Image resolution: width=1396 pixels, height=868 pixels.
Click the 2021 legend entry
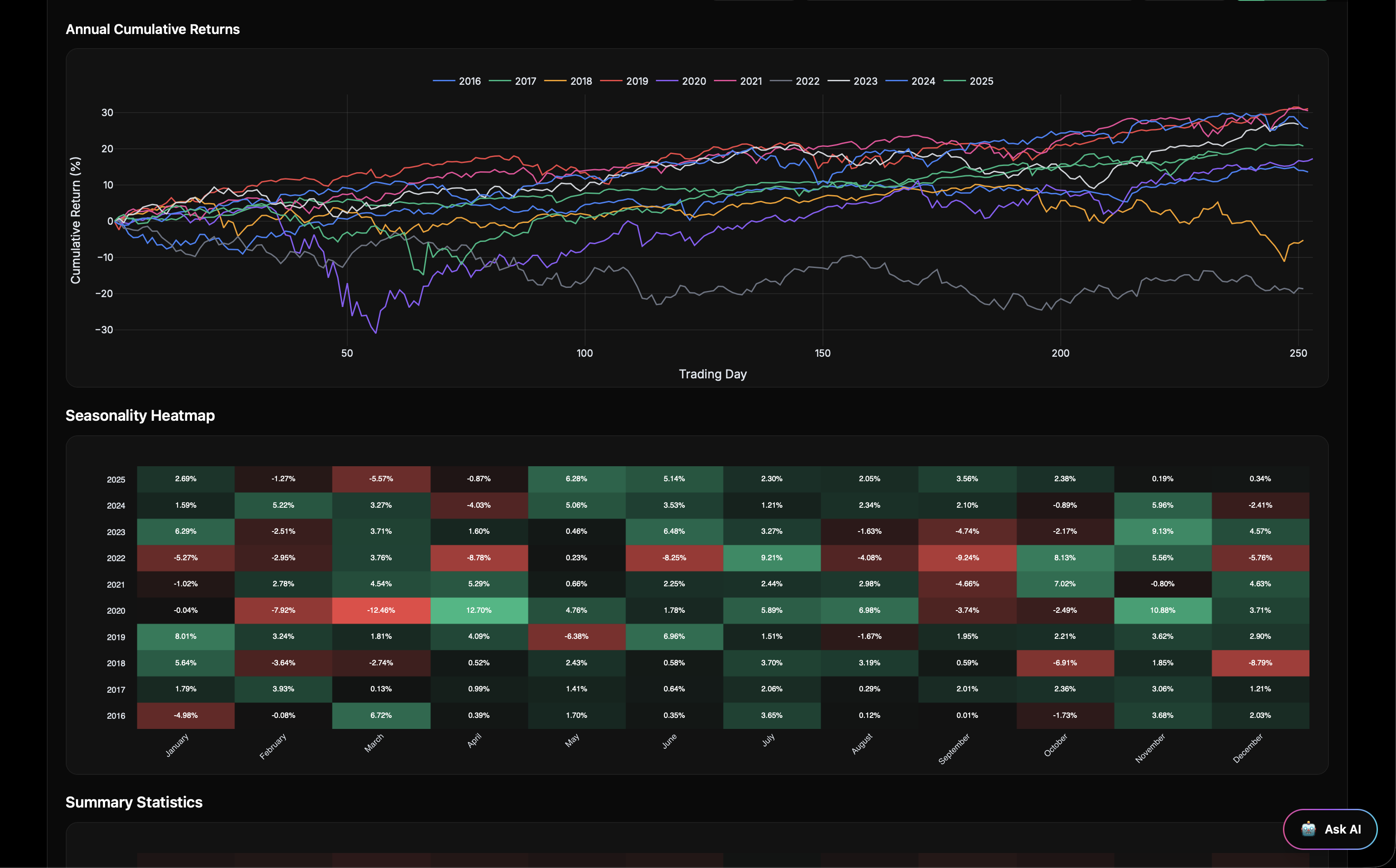749,81
